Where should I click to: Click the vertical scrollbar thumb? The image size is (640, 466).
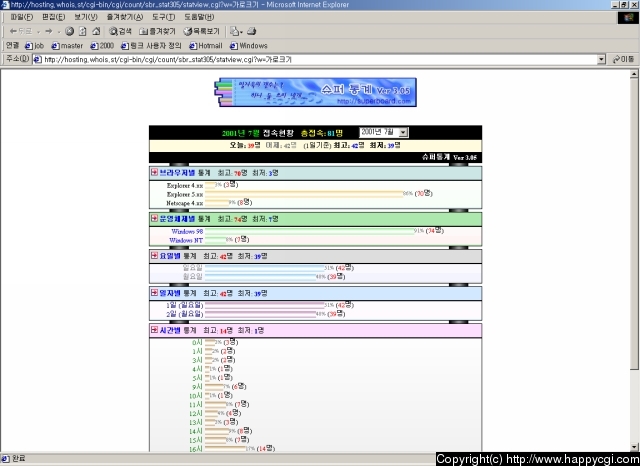[x=634, y=224]
